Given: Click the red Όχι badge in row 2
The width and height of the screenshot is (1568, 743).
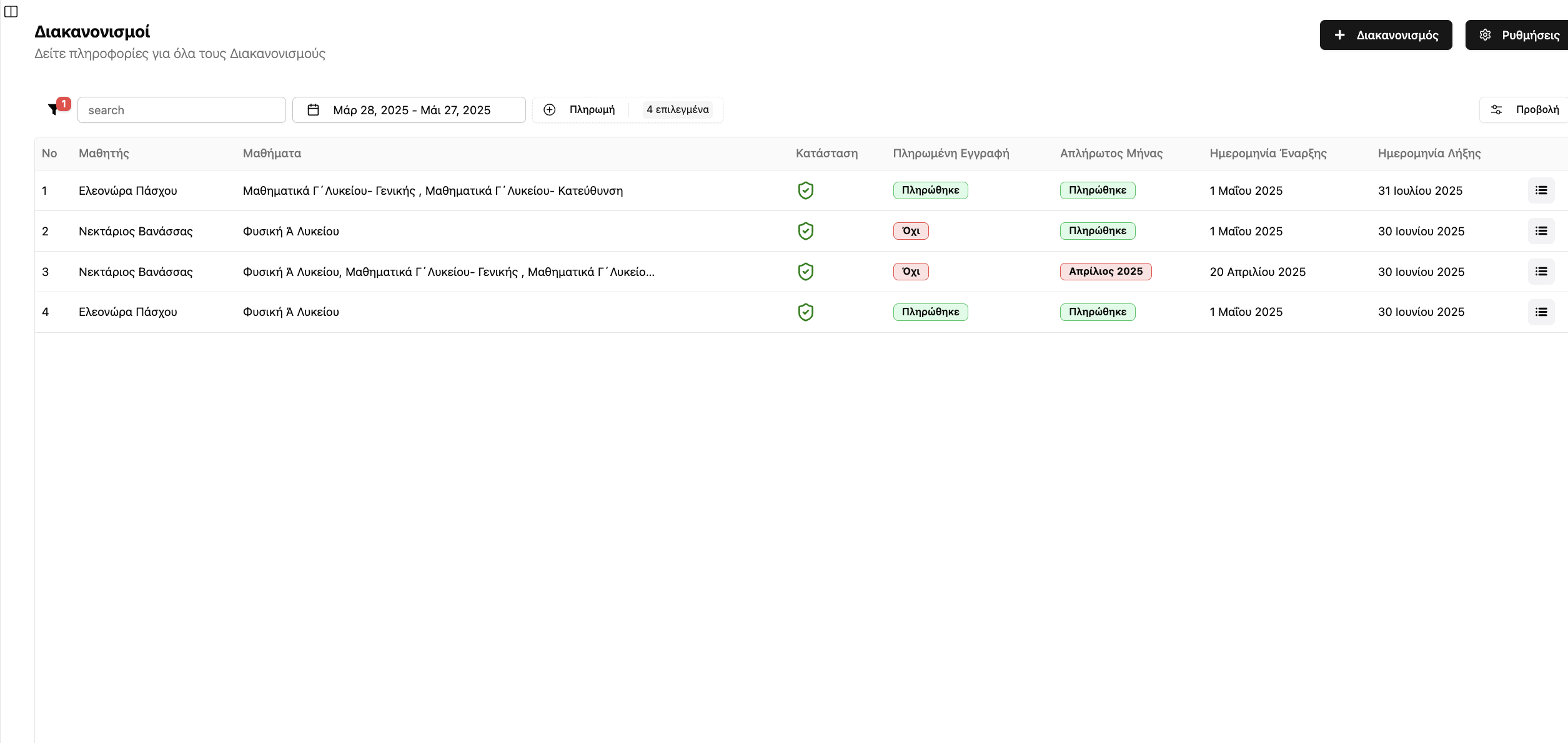Looking at the screenshot, I should 910,231.
